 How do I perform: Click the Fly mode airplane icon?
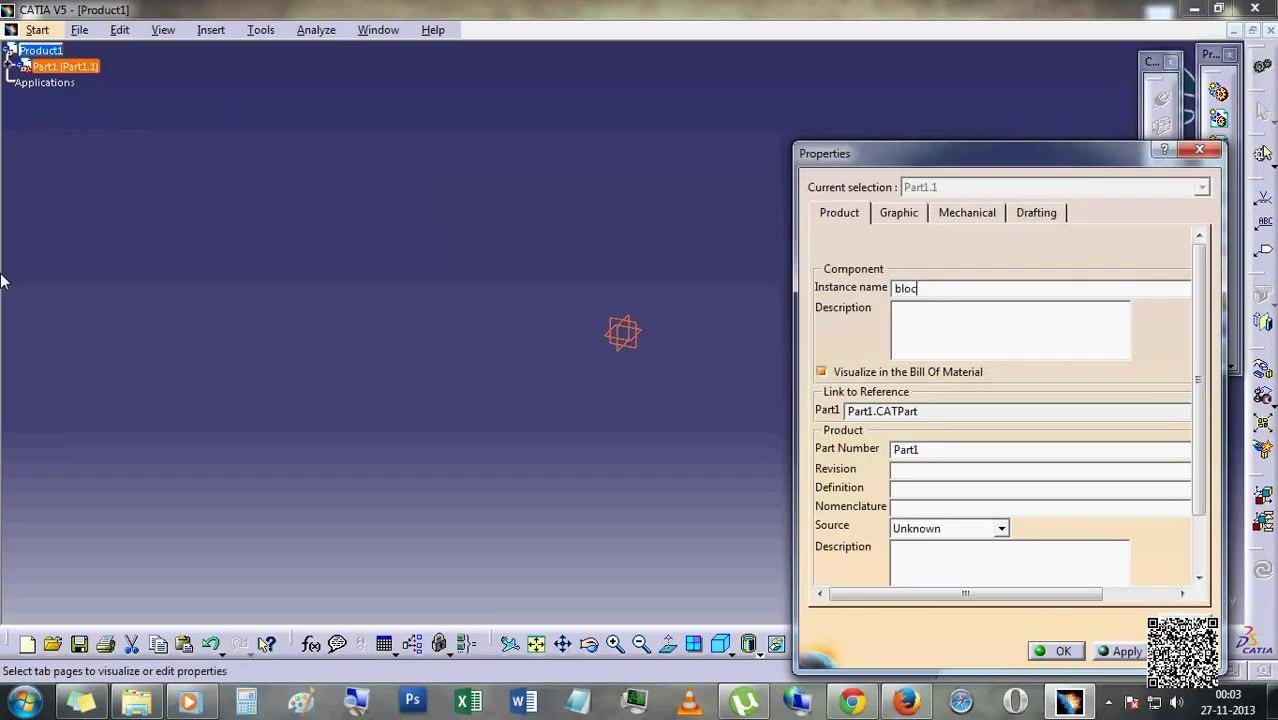(x=510, y=645)
